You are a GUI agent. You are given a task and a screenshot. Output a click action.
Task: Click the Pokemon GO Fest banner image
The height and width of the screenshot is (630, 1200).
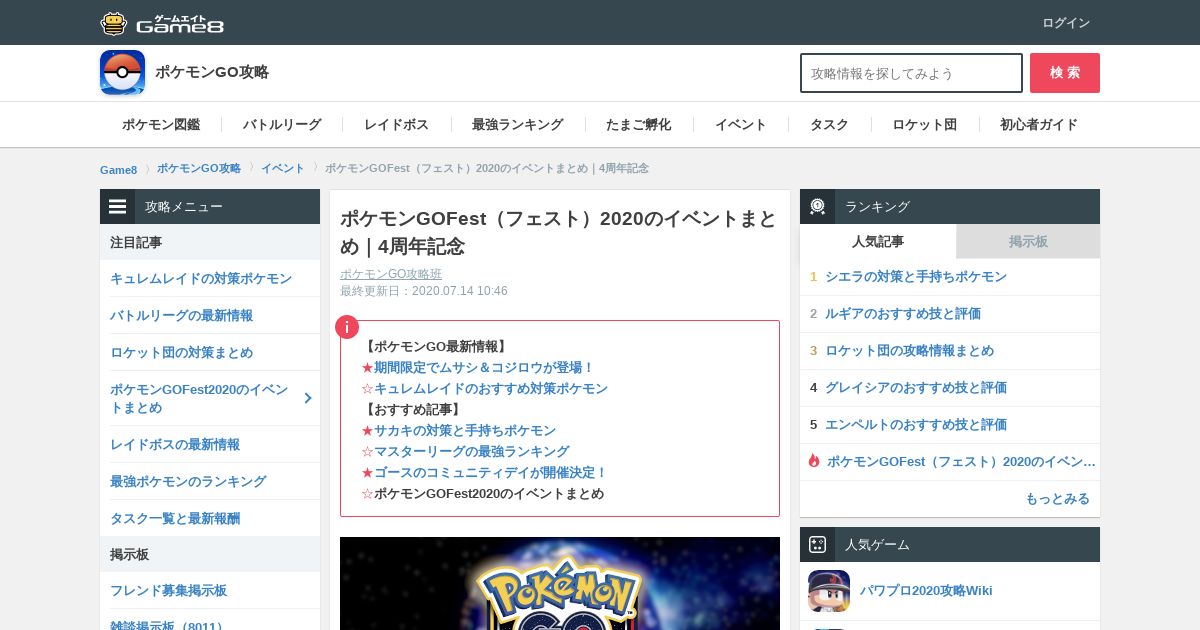560,583
